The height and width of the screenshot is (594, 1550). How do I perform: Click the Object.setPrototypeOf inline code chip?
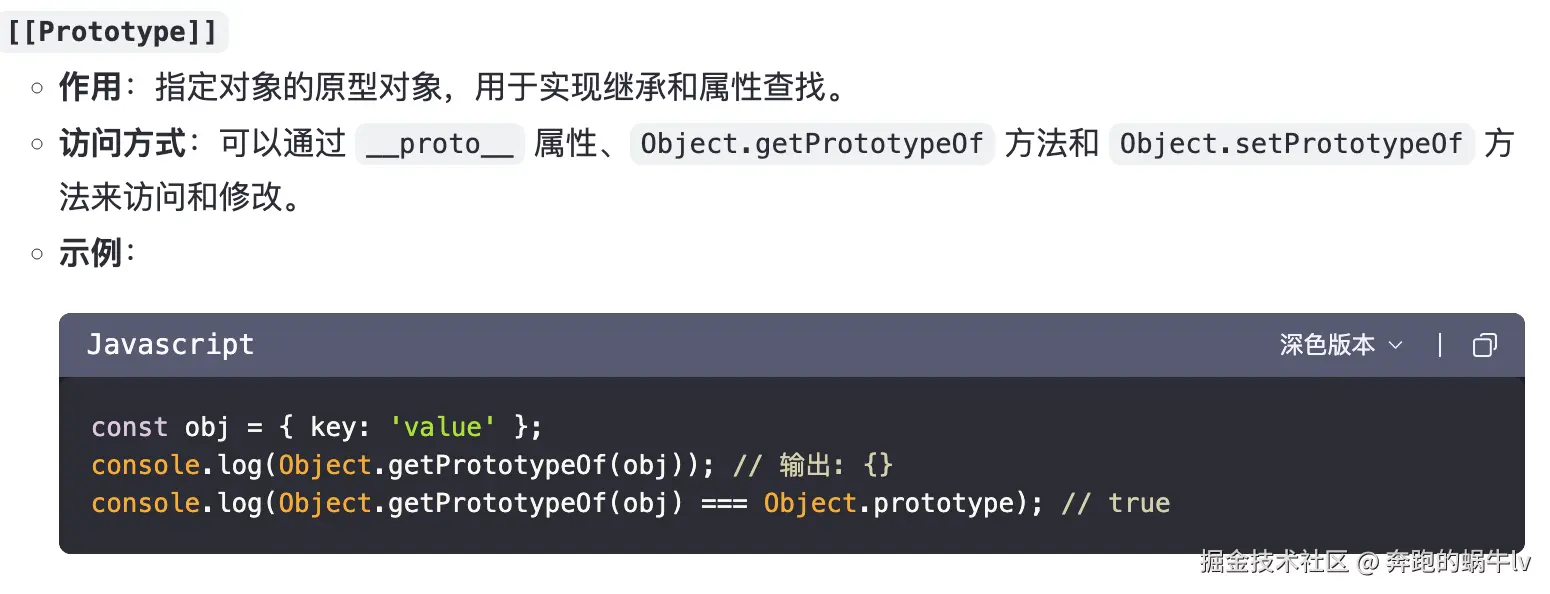(1291, 144)
